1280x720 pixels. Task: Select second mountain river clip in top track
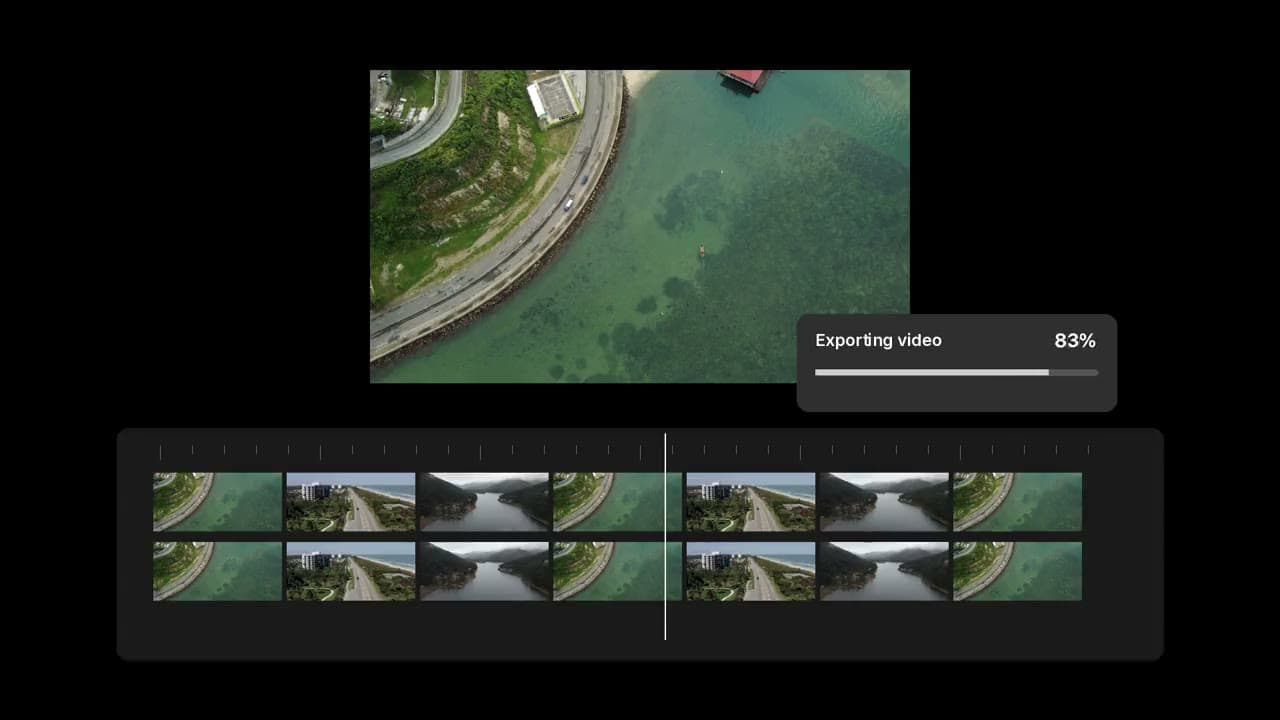coord(884,502)
